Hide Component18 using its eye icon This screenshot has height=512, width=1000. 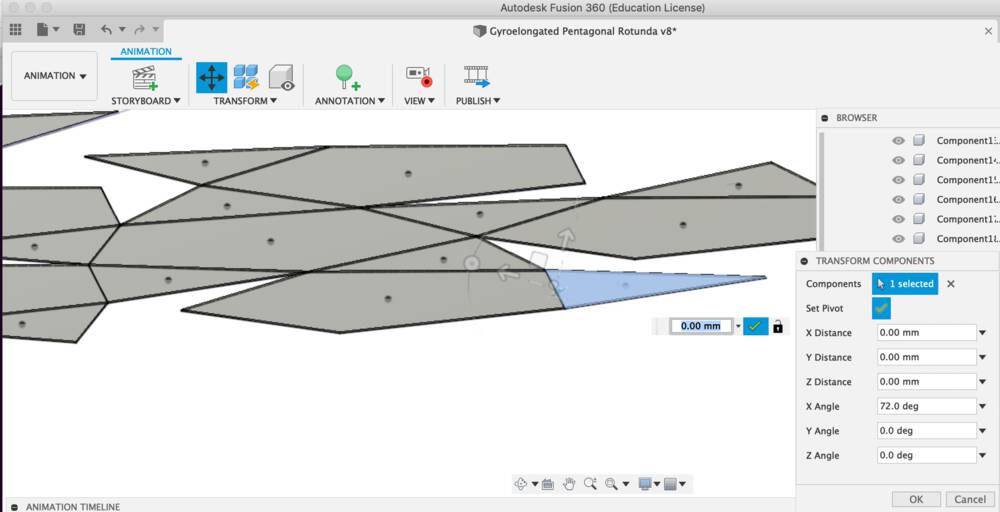[x=899, y=238]
